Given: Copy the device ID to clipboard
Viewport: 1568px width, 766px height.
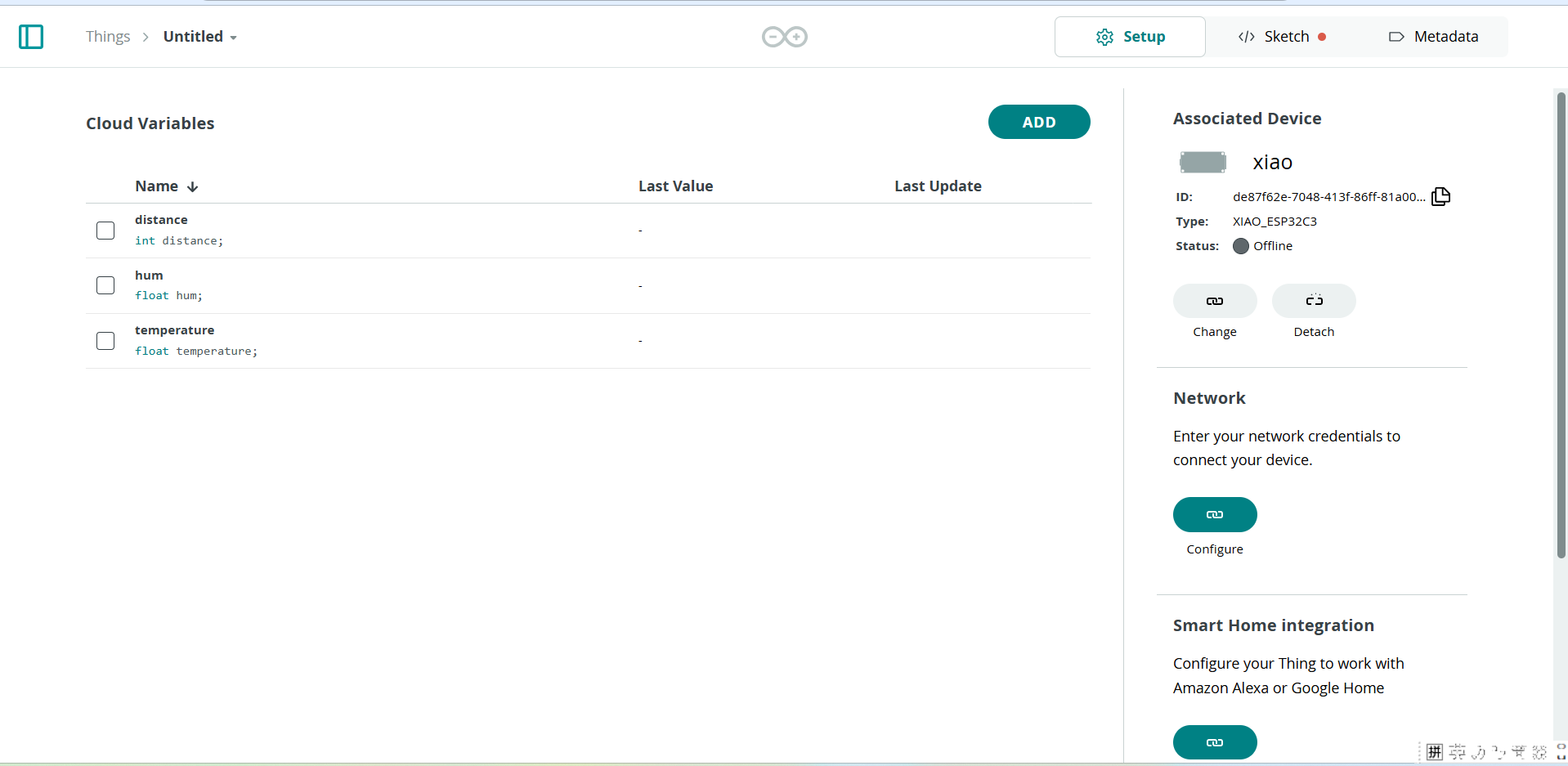Looking at the screenshot, I should (1440, 196).
